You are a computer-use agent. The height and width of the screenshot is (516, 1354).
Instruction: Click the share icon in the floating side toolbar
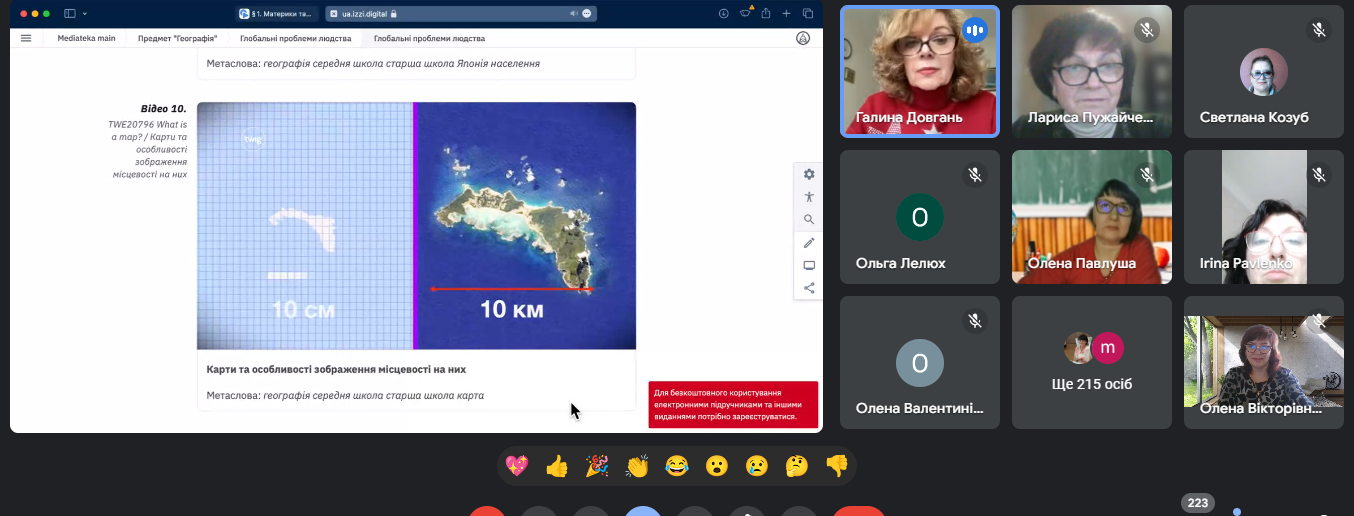809,288
